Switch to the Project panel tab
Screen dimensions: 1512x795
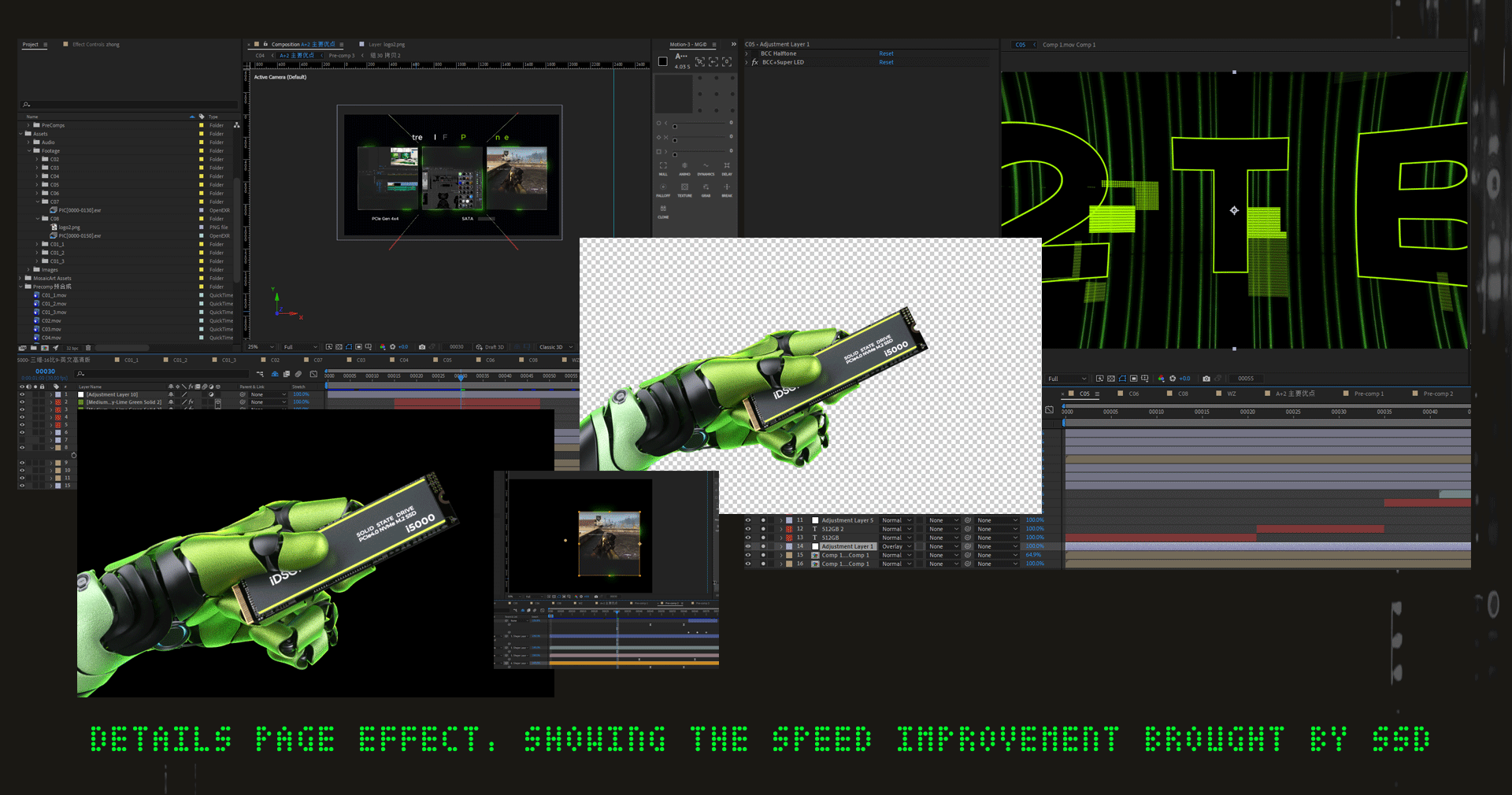click(31, 45)
